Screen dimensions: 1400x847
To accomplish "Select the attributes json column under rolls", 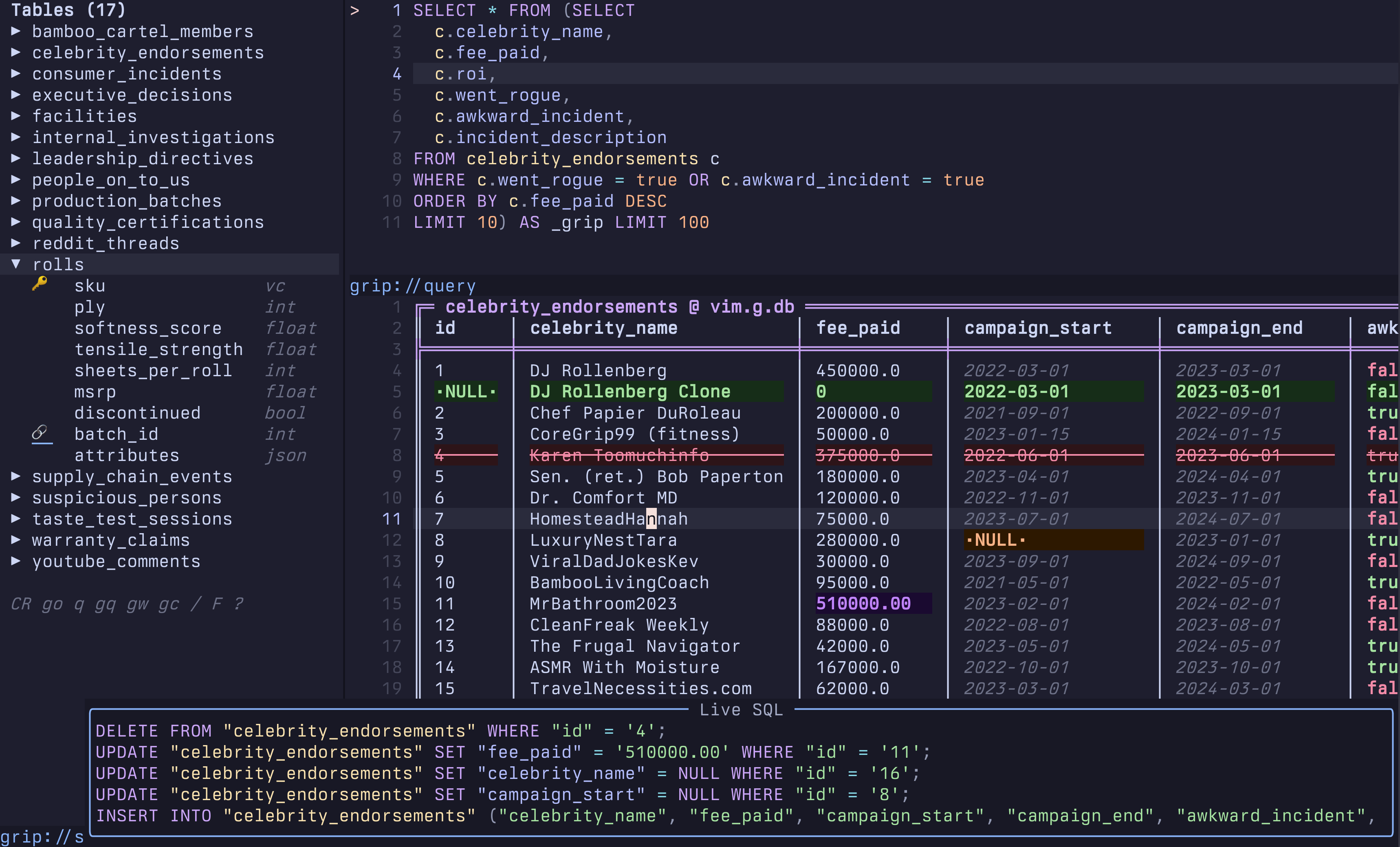I will coord(127,455).
